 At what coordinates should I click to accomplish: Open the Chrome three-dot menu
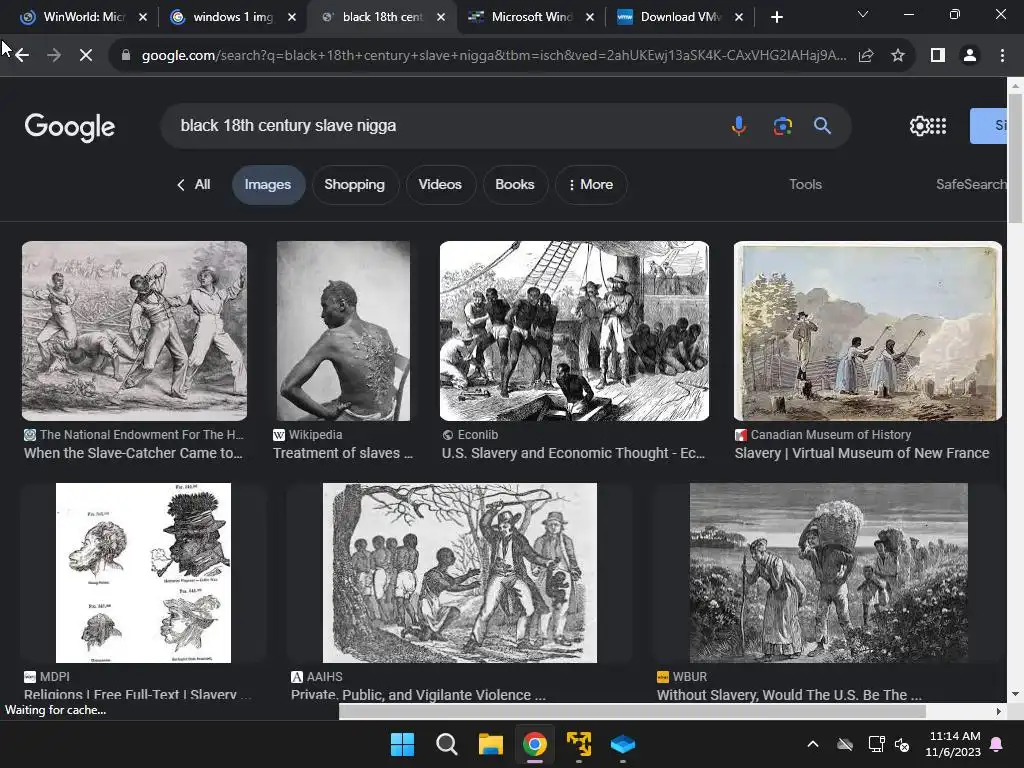1002,56
